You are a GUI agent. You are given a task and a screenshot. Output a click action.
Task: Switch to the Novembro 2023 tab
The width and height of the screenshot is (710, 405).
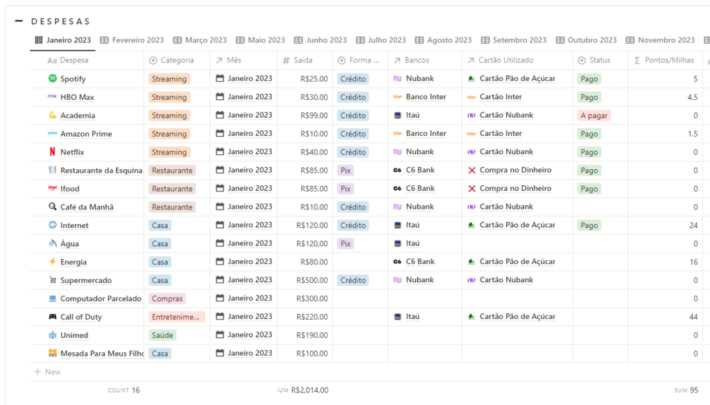click(x=660, y=40)
